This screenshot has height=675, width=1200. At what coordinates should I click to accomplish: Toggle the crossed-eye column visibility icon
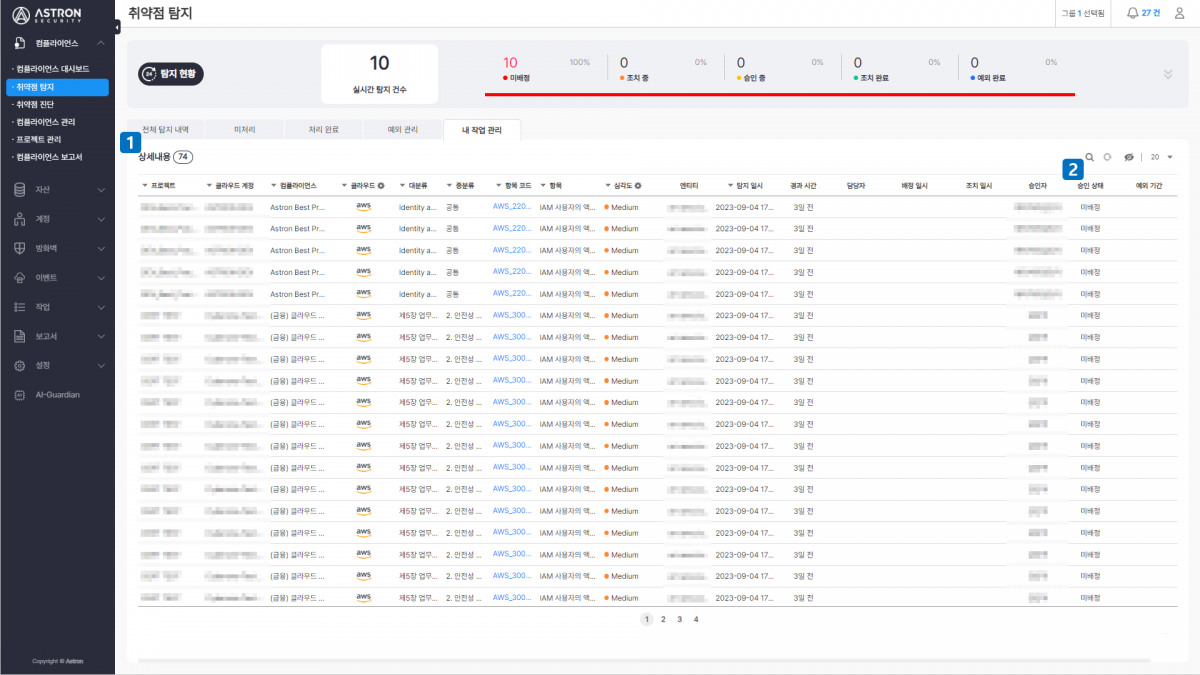(x=1128, y=157)
